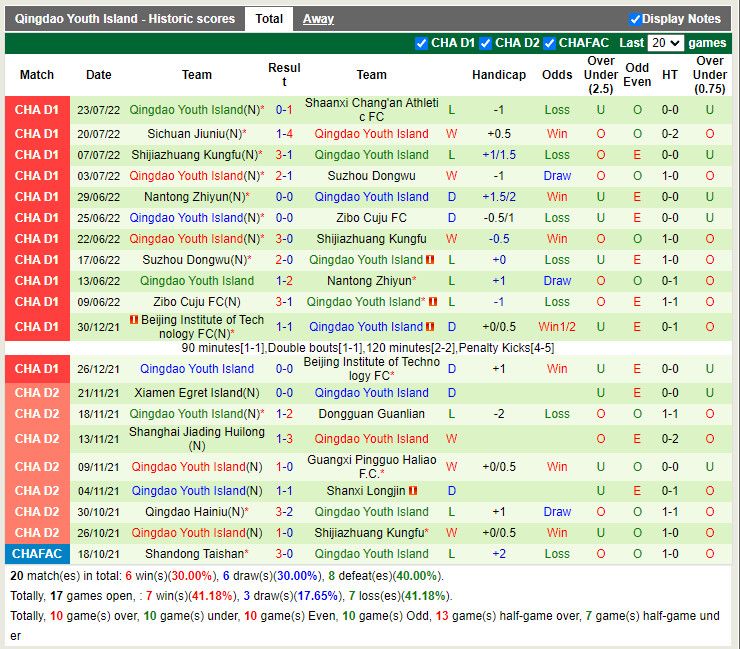The image size is (740, 649).
Task: Click the 3-2 score of Qingdao Hainiu match
Action: click(x=284, y=512)
